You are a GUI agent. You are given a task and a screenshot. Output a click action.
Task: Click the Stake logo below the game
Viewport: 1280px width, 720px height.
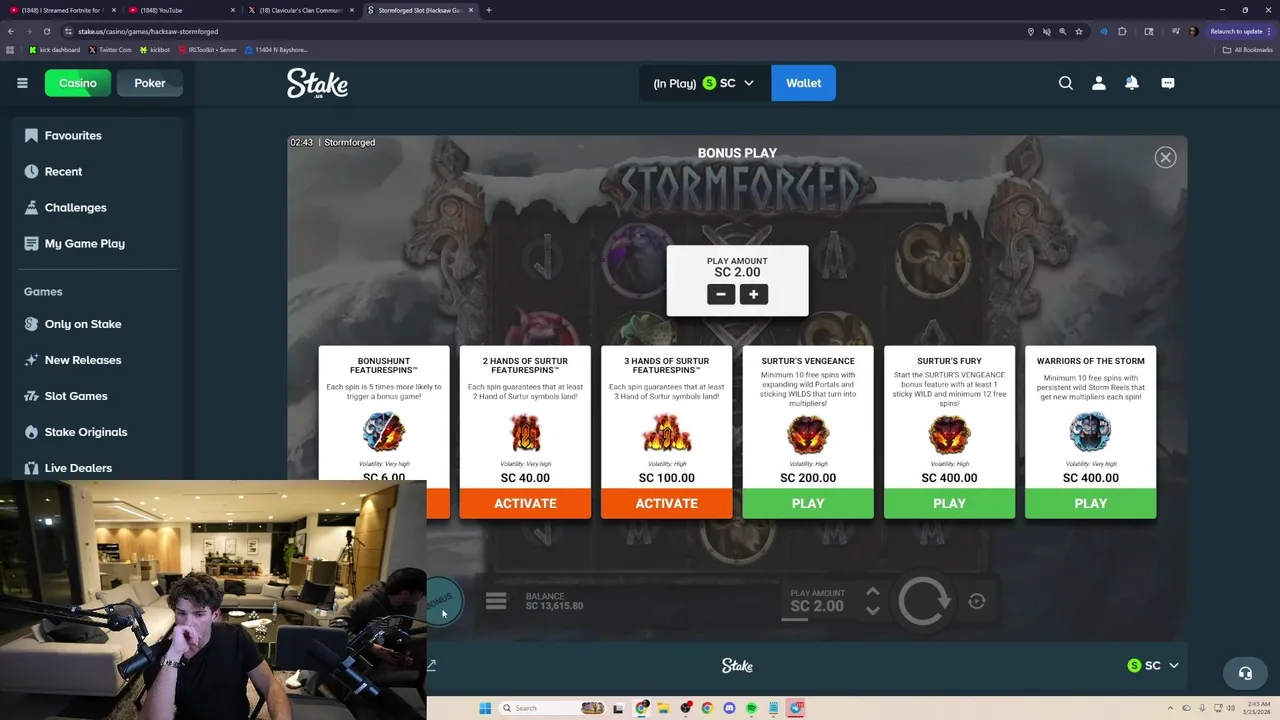click(737, 665)
